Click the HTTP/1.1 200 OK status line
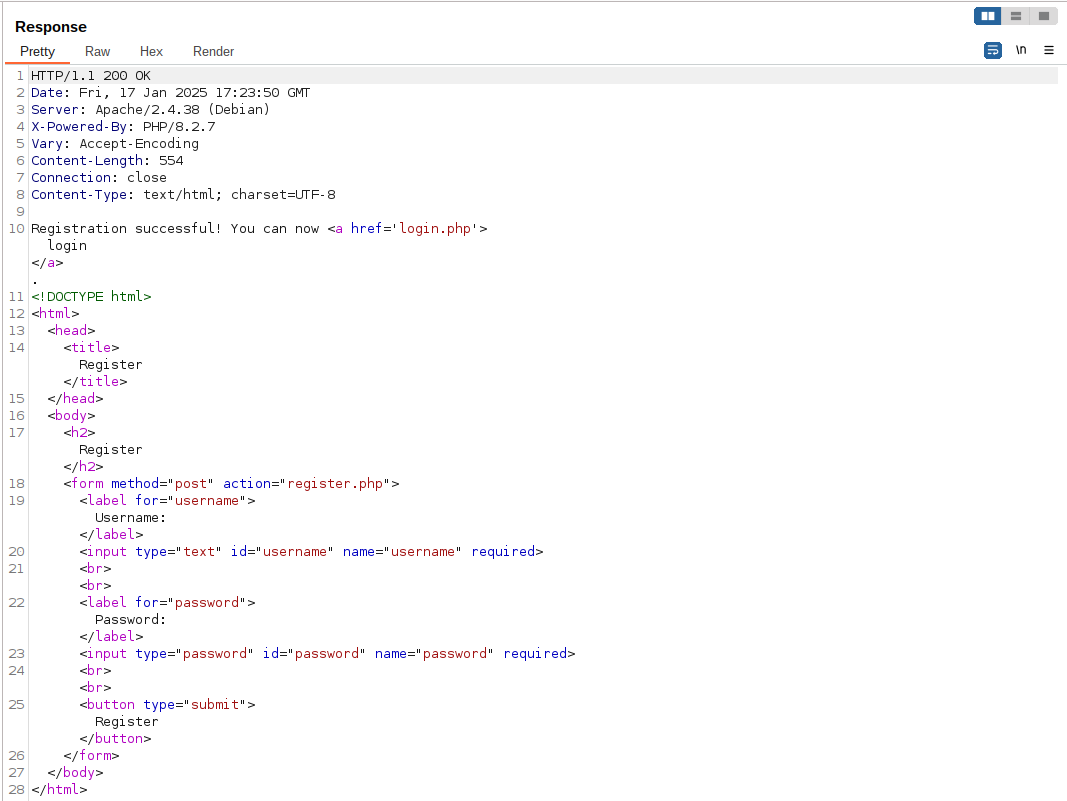 [x=91, y=76]
